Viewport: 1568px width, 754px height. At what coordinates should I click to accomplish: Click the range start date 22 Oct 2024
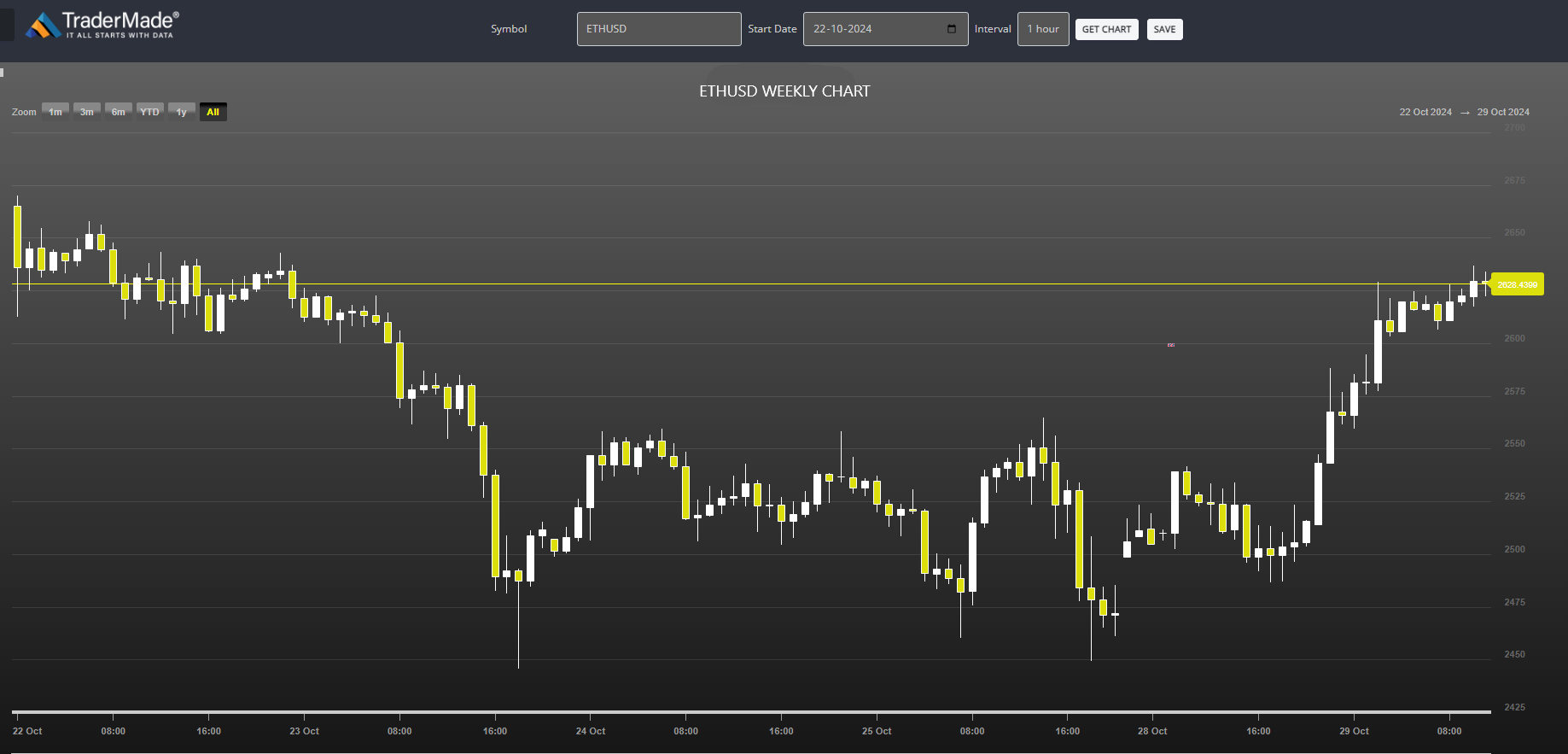click(1425, 112)
